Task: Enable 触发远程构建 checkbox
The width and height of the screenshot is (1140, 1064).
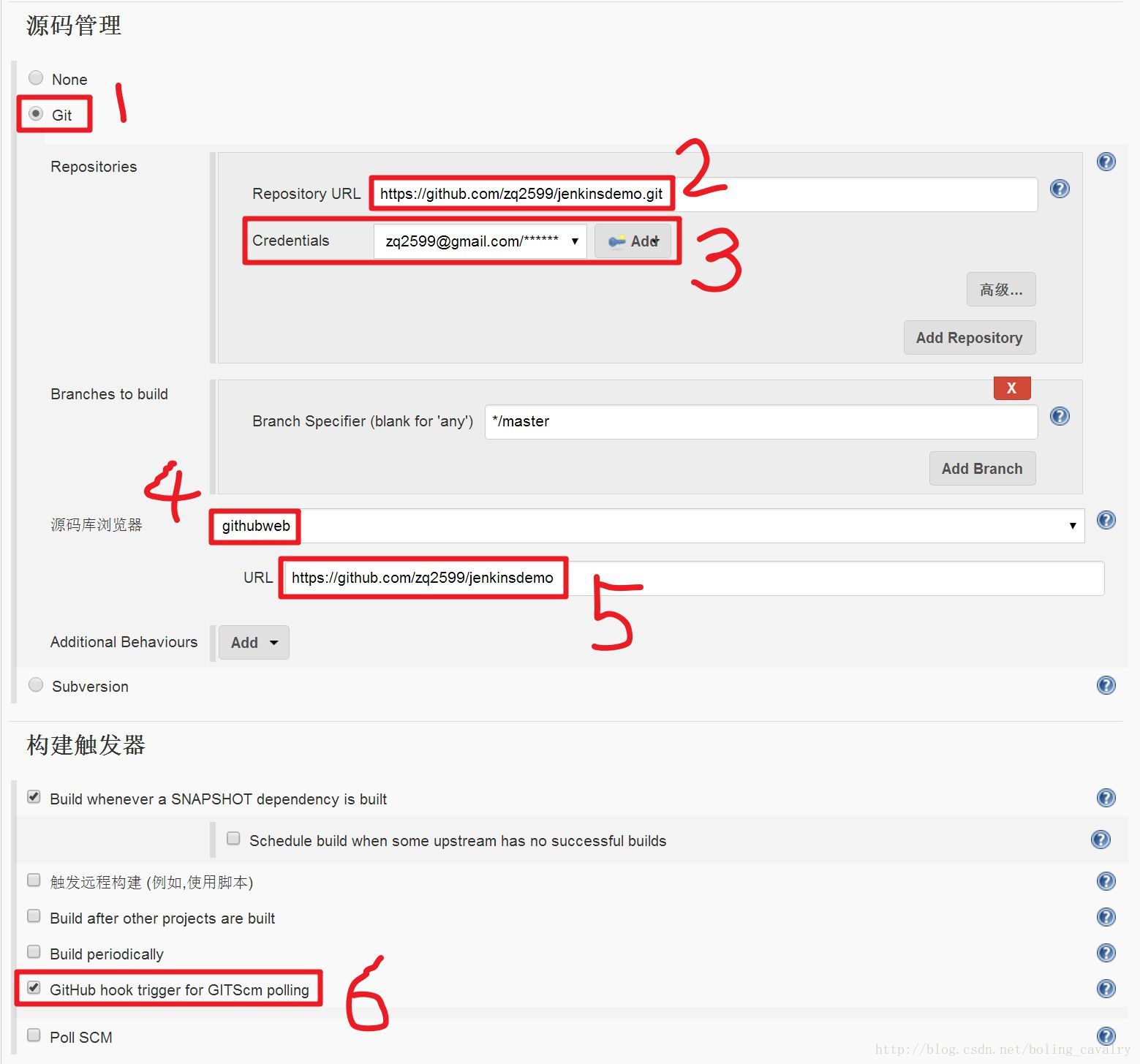Action: (34, 880)
